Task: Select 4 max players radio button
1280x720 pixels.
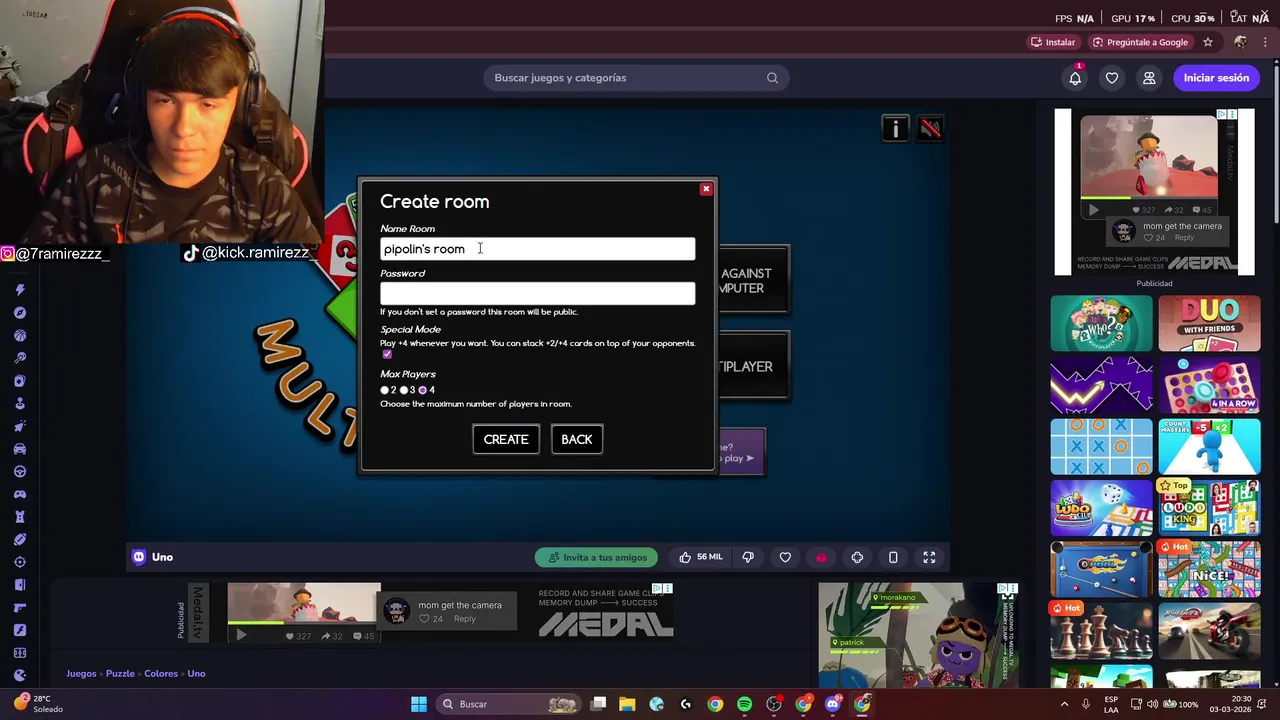Action: (x=423, y=390)
